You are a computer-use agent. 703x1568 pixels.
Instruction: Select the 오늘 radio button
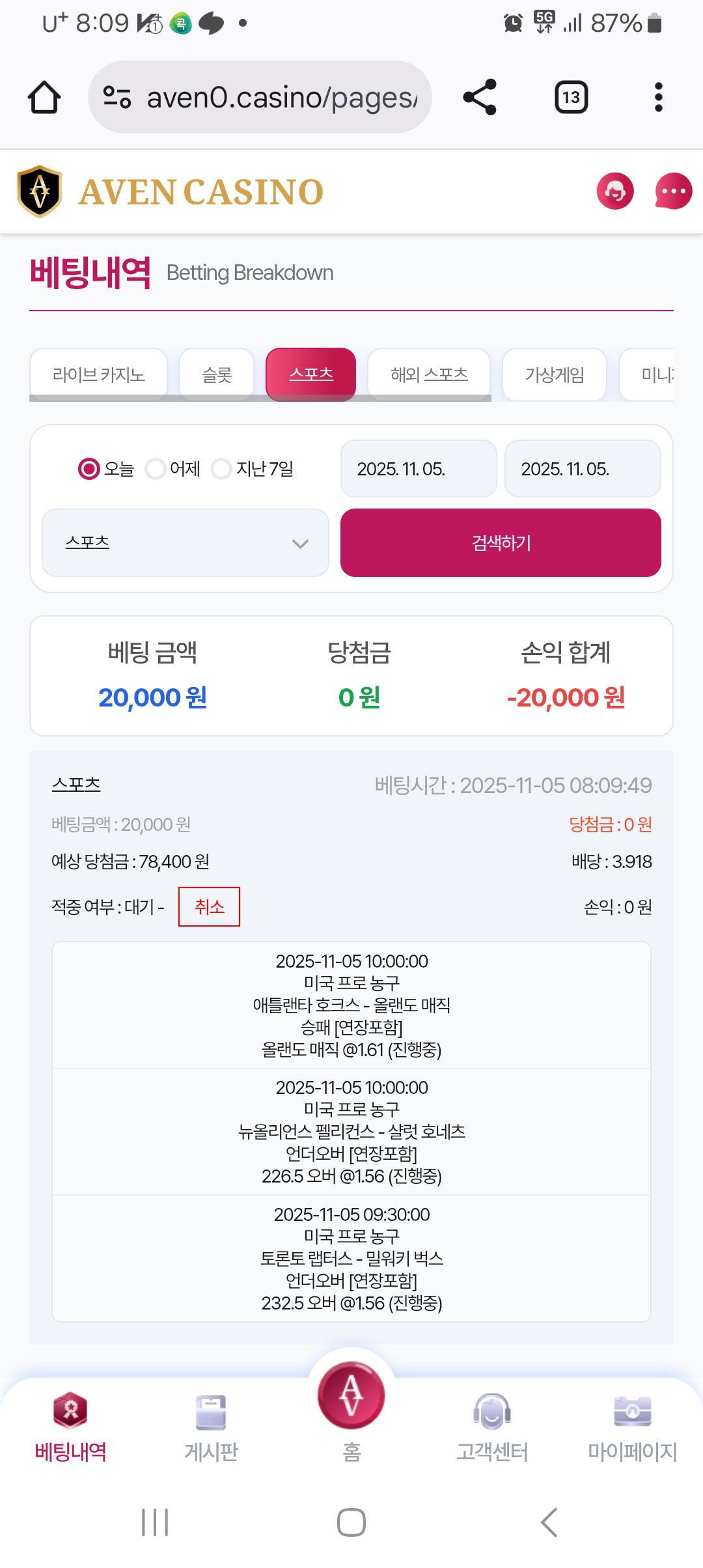89,469
